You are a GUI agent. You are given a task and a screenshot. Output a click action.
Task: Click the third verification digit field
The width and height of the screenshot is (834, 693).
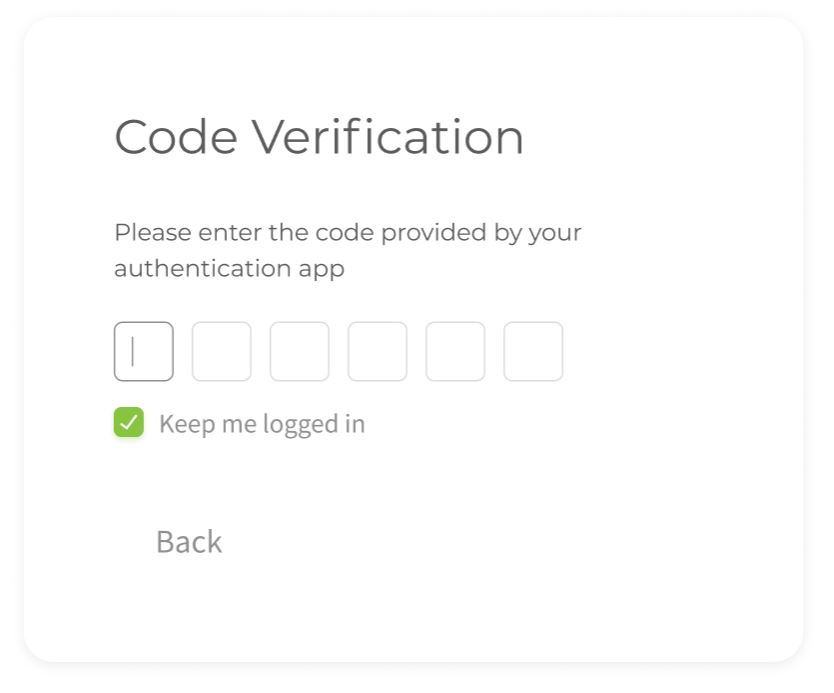click(299, 352)
